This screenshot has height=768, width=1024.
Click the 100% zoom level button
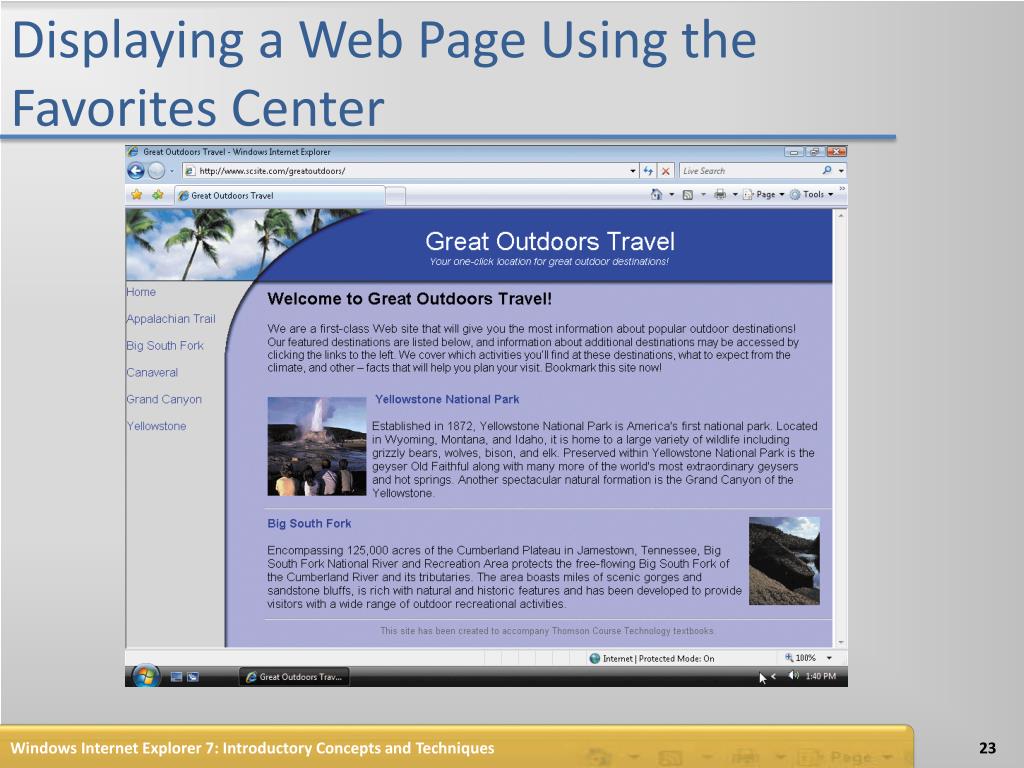(801, 658)
